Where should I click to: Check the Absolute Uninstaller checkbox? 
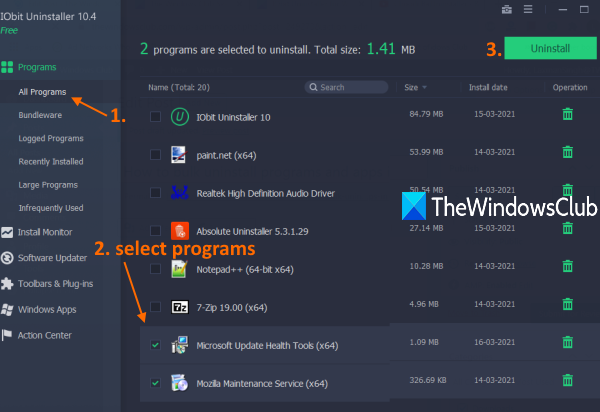pyautogui.click(x=155, y=231)
